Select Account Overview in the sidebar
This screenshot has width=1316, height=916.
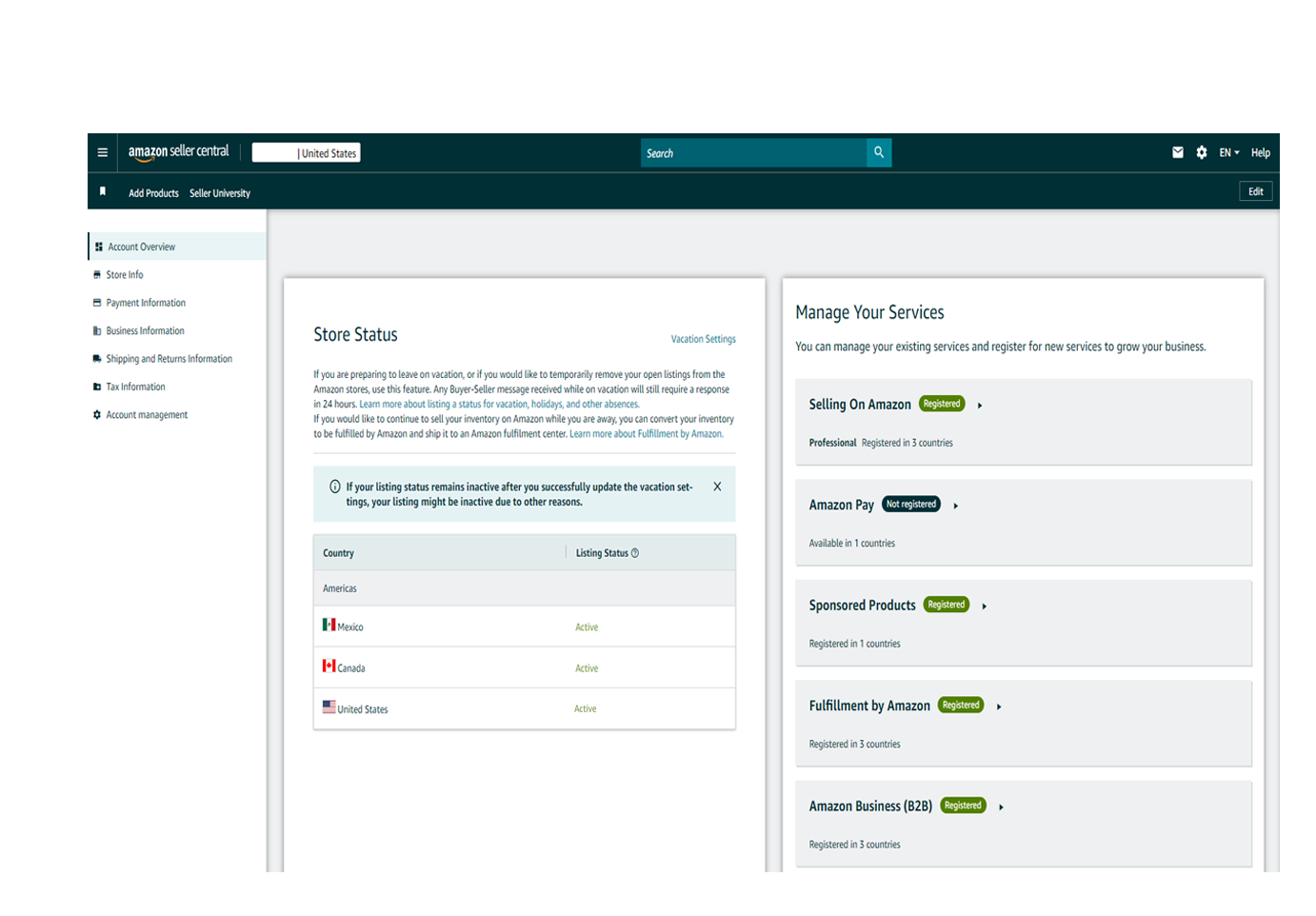[x=177, y=247]
